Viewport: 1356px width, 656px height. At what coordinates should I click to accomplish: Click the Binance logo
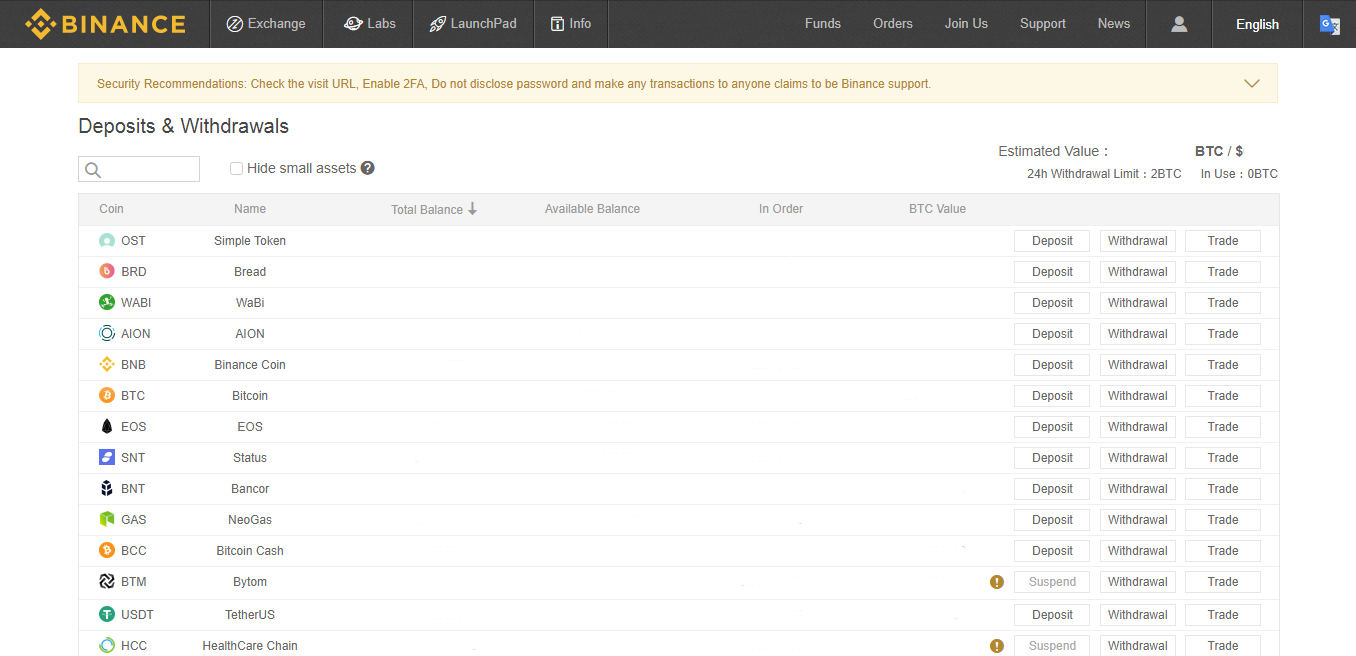click(x=105, y=24)
